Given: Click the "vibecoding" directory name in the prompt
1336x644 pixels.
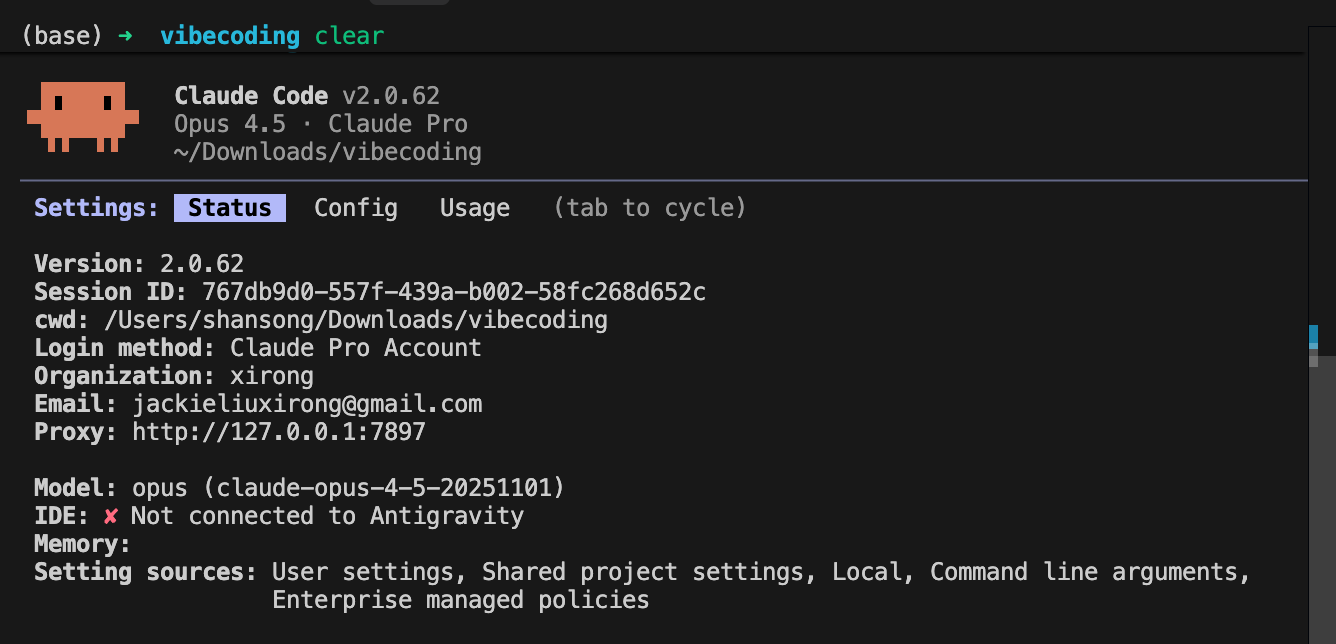Looking at the screenshot, I should 229,37.
